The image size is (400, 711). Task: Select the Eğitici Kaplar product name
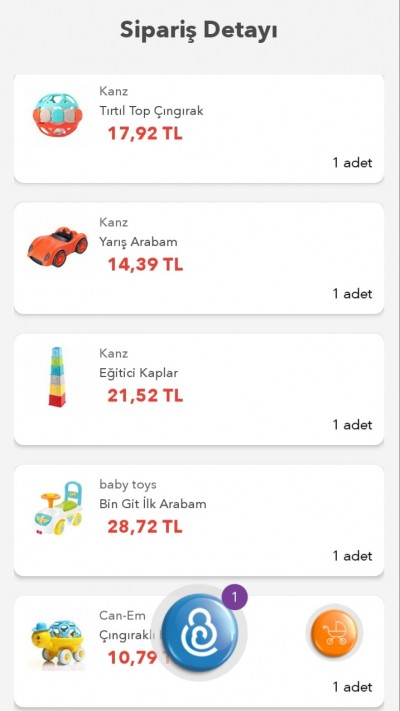[139, 373]
